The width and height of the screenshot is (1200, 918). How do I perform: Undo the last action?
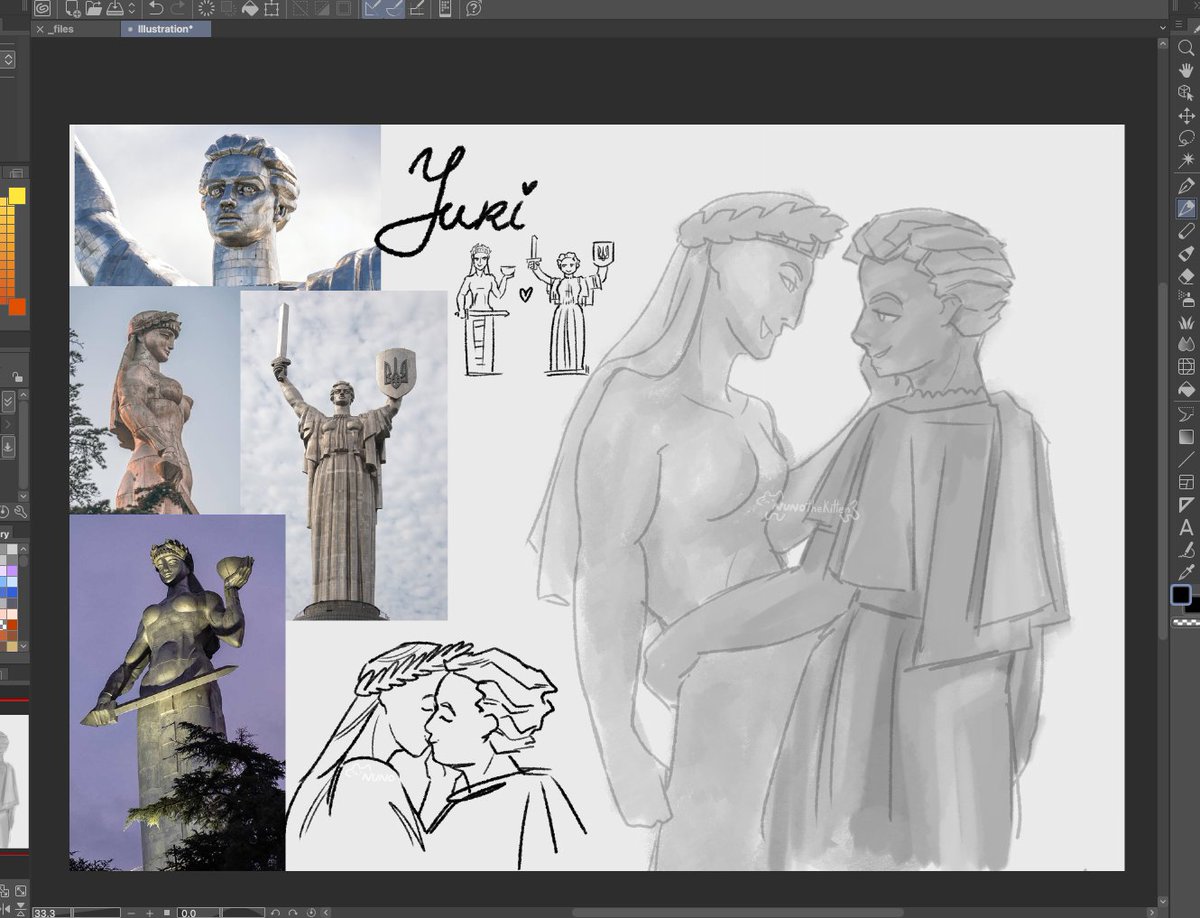pos(155,8)
